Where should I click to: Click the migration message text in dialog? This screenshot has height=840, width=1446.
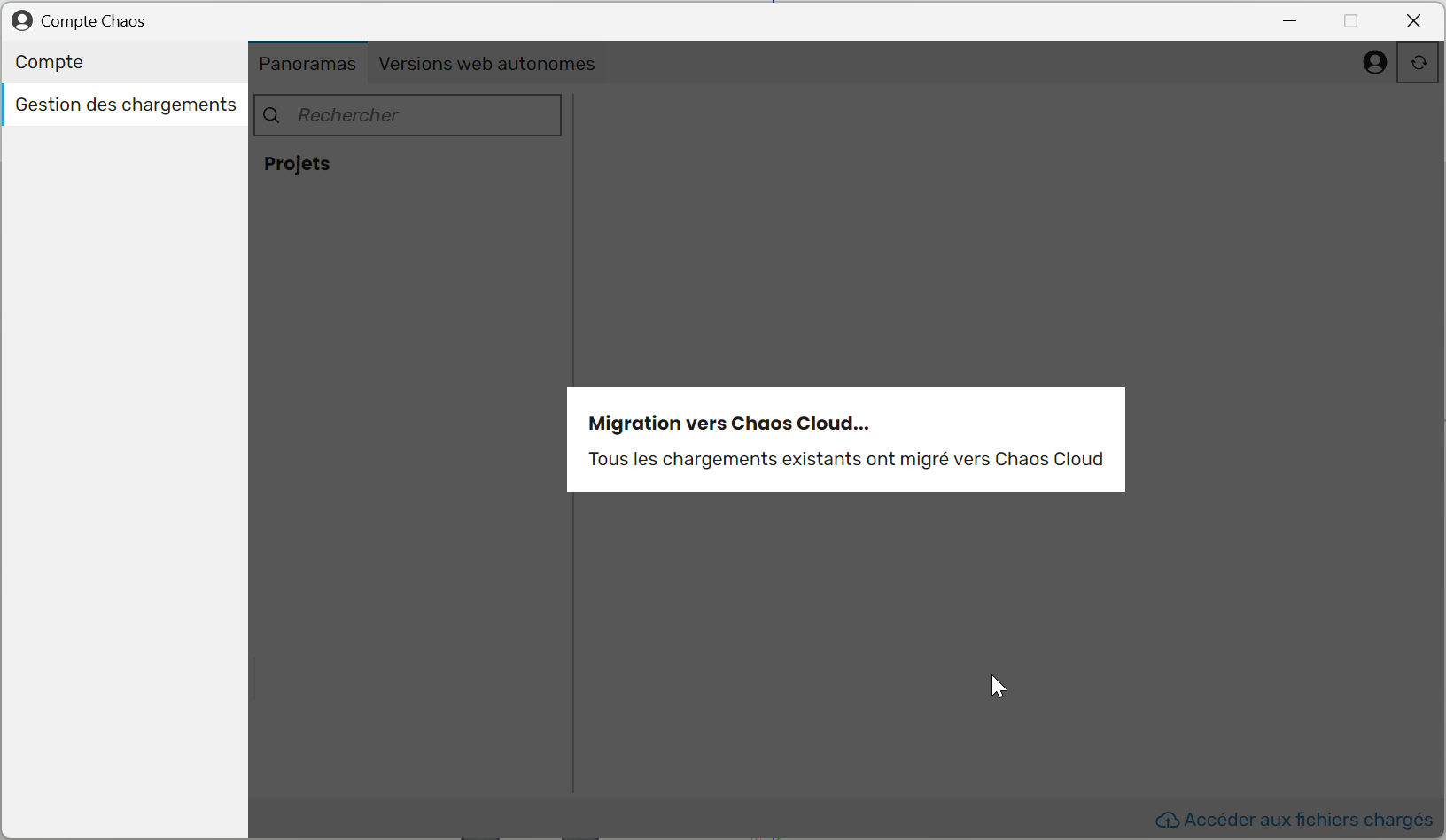tap(845, 459)
